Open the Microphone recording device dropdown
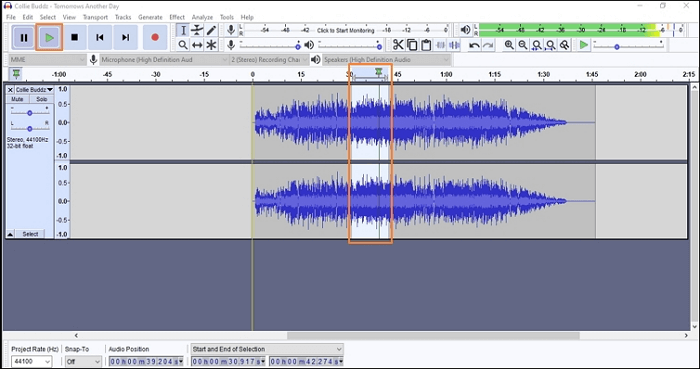 (x=164, y=59)
